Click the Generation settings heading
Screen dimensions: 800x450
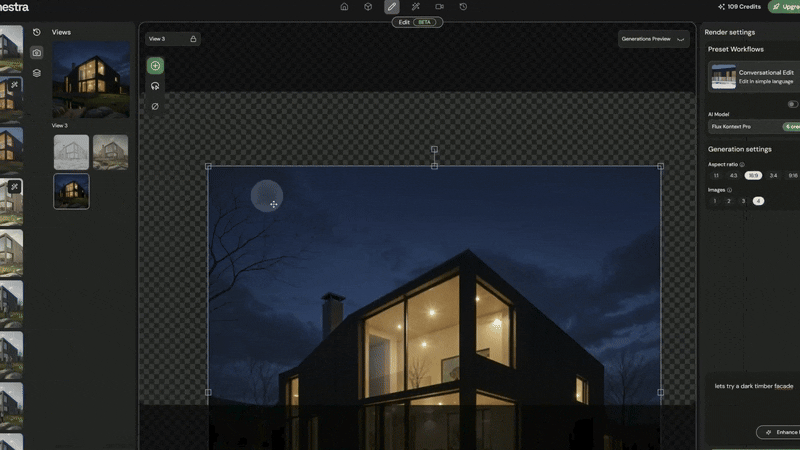740,149
